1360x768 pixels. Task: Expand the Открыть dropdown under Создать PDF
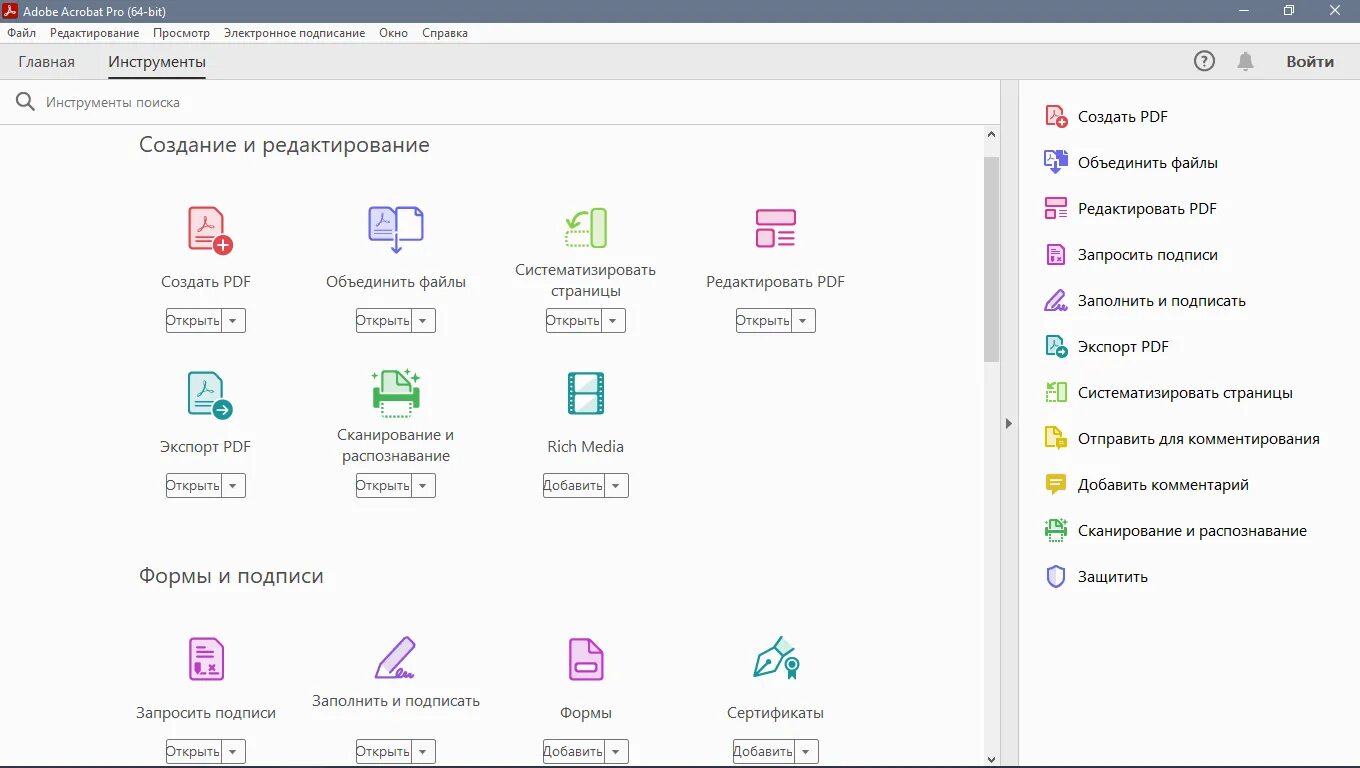(x=233, y=320)
